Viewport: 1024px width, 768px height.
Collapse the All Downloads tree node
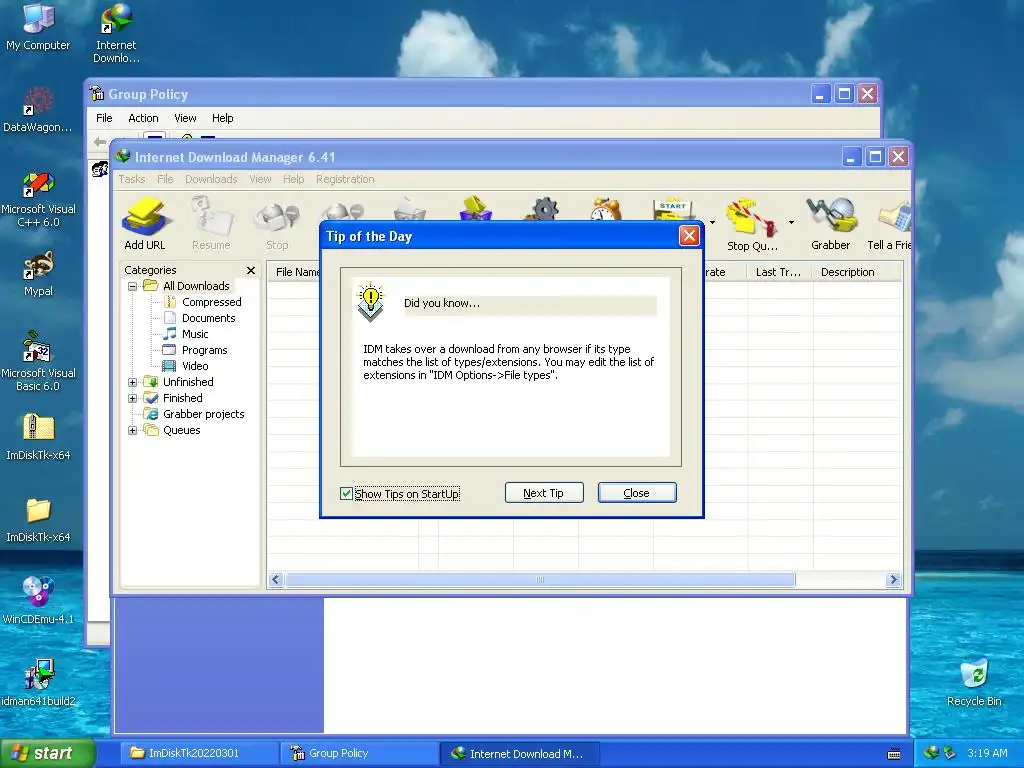pos(133,286)
